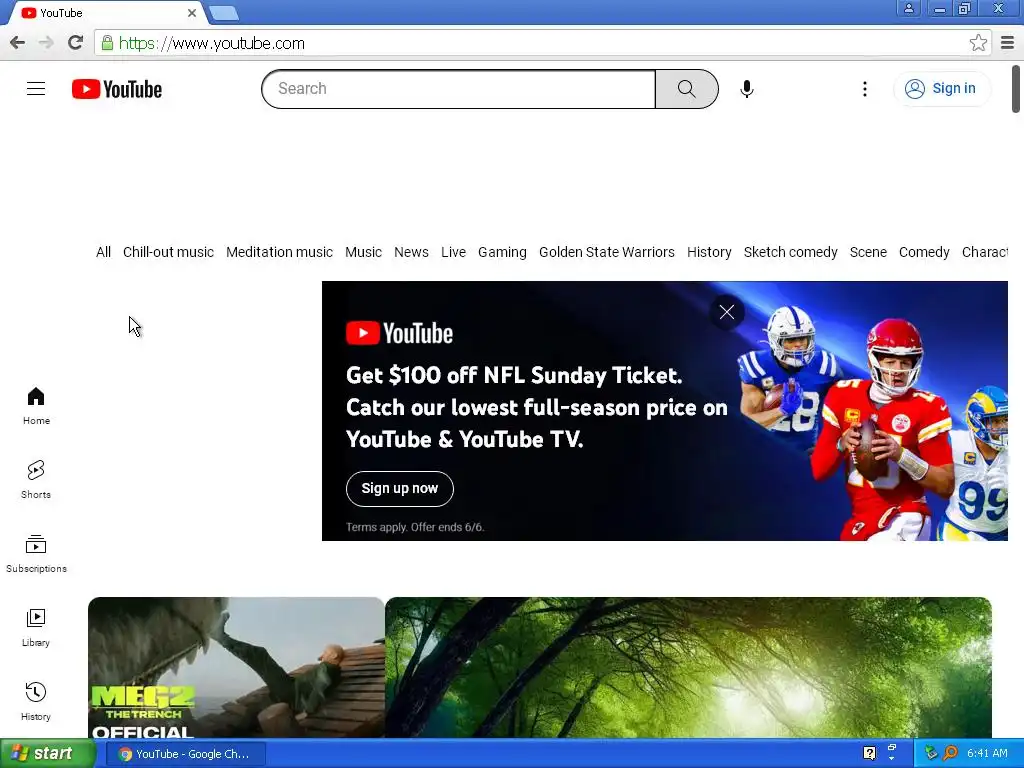This screenshot has height=768, width=1024.
Task: Click the Sign in button
Action: pyautogui.click(x=941, y=88)
